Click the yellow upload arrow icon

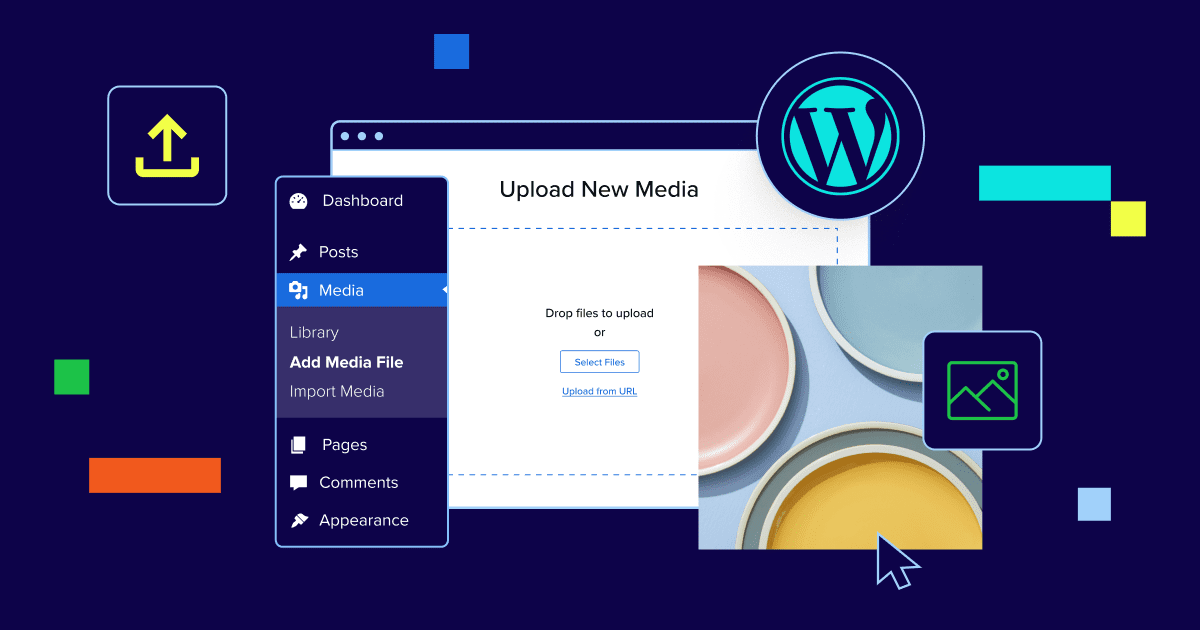[167, 146]
